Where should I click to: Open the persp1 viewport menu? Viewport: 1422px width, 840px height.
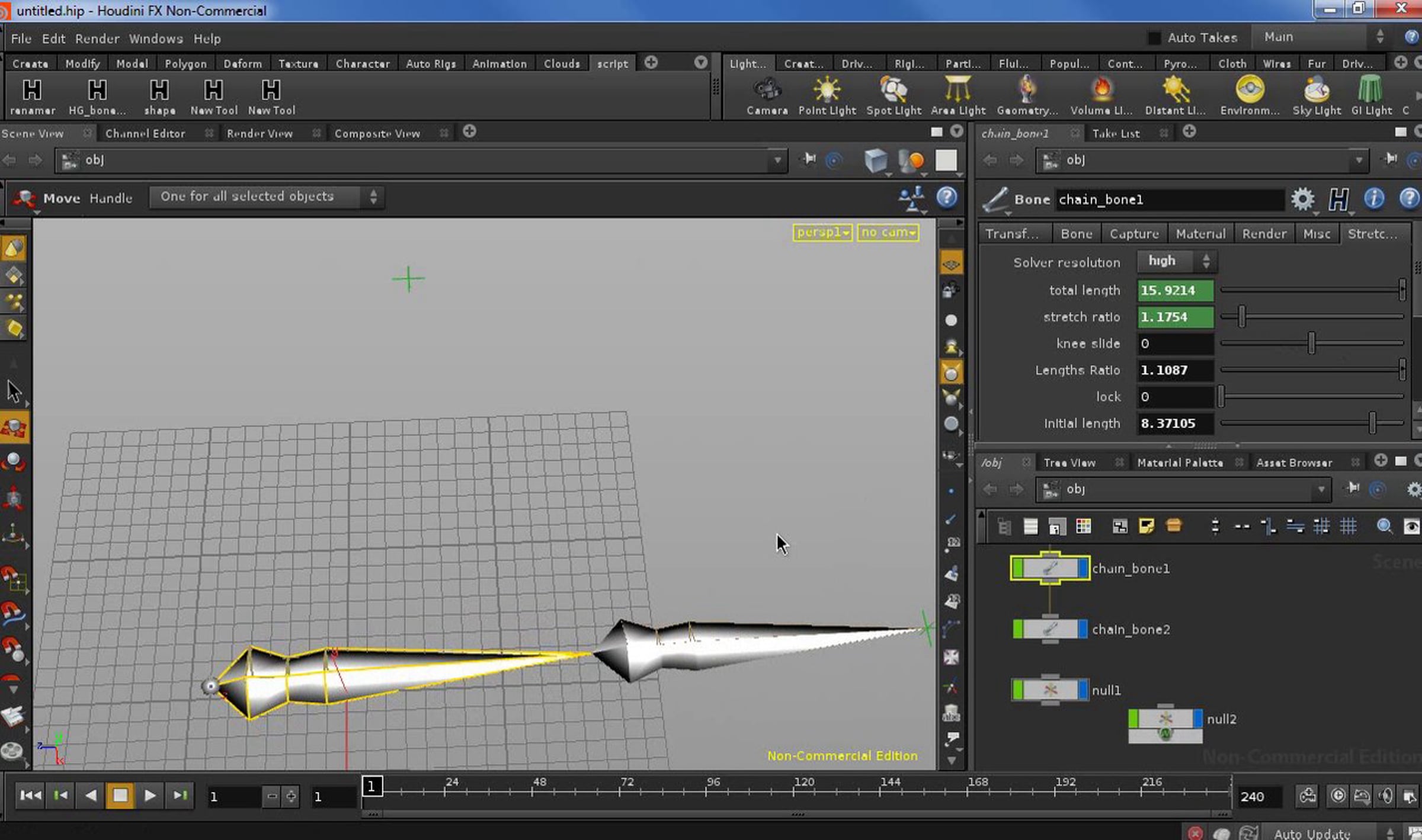point(822,232)
